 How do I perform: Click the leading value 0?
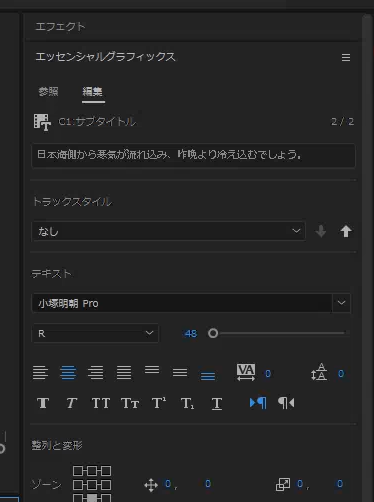tap(341, 374)
